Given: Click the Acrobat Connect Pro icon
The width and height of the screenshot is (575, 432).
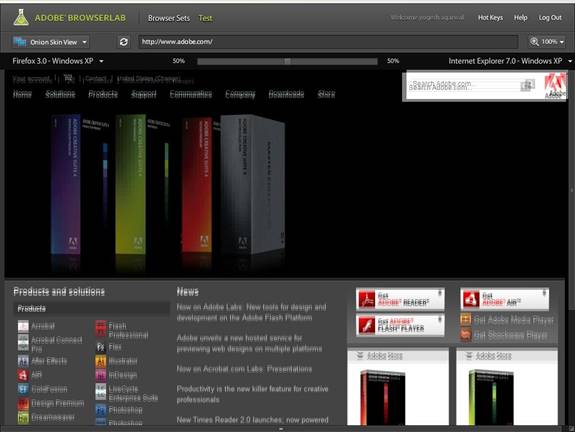Looking at the screenshot, I should pyautogui.click(x=23, y=342).
